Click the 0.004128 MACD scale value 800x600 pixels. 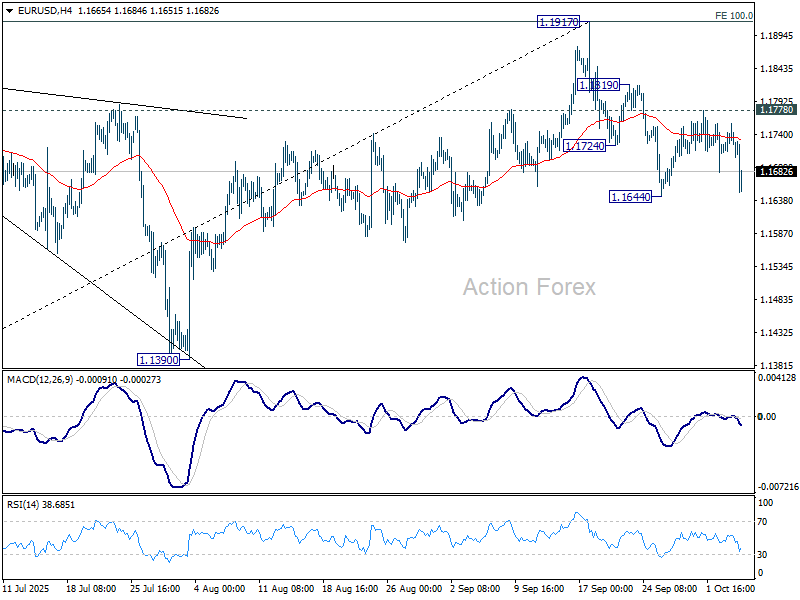pos(777,377)
